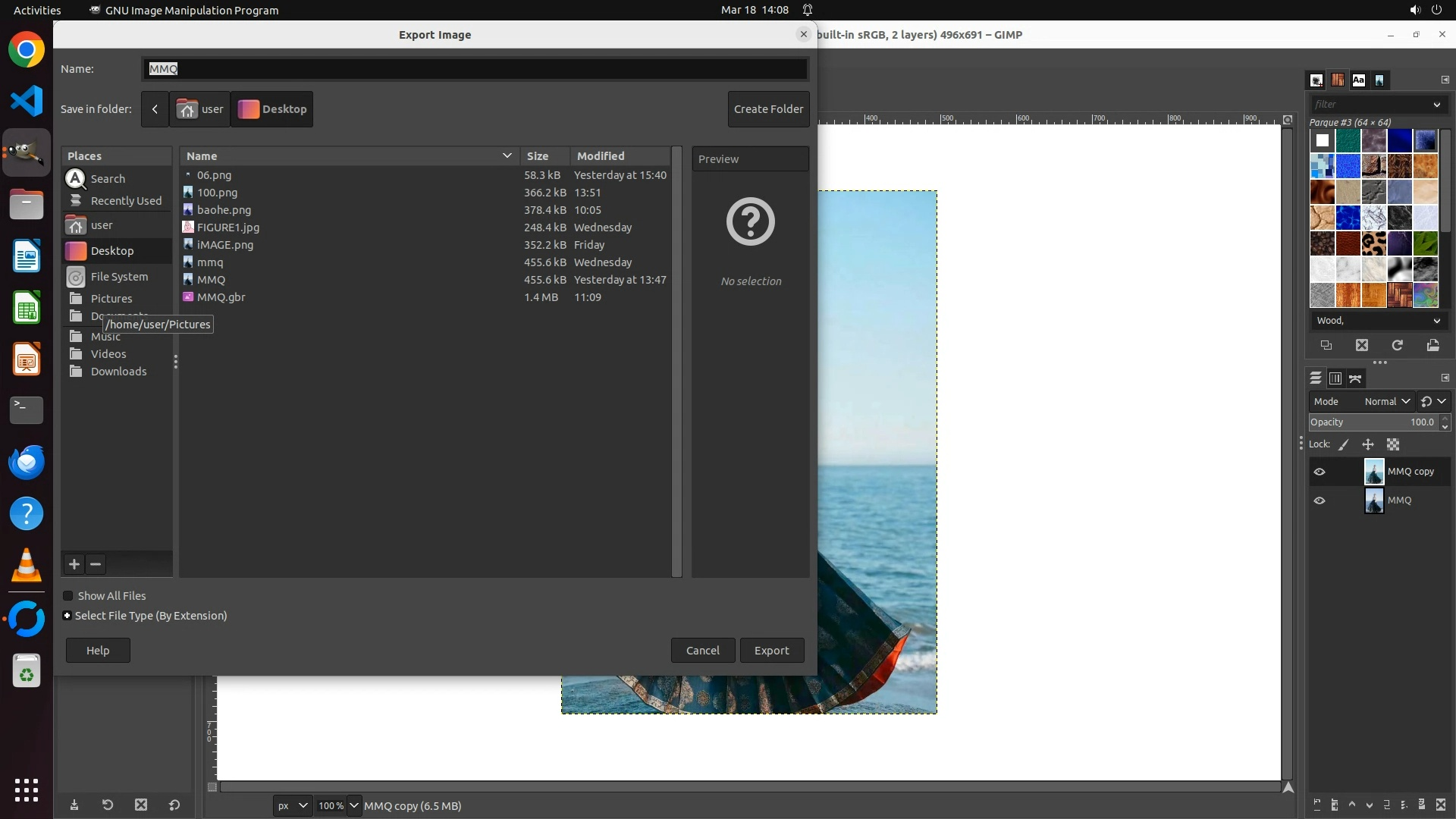Viewport: 1456px width, 819px height.
Task: Click the lock alpha channel checkerboard icon
Action: 1393,445
